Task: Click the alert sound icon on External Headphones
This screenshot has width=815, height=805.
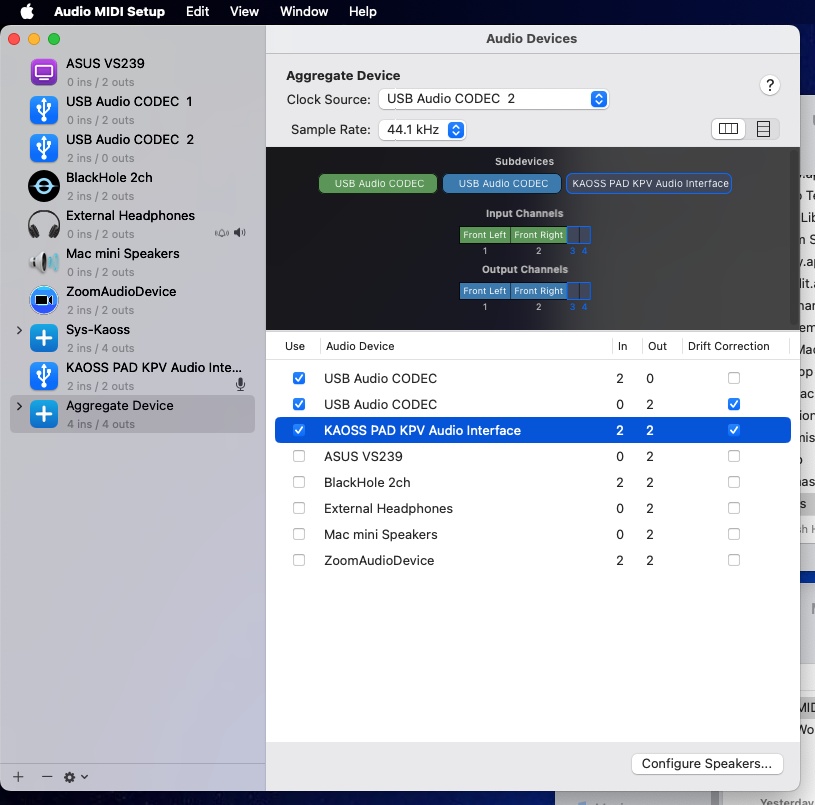Action: 222,233
